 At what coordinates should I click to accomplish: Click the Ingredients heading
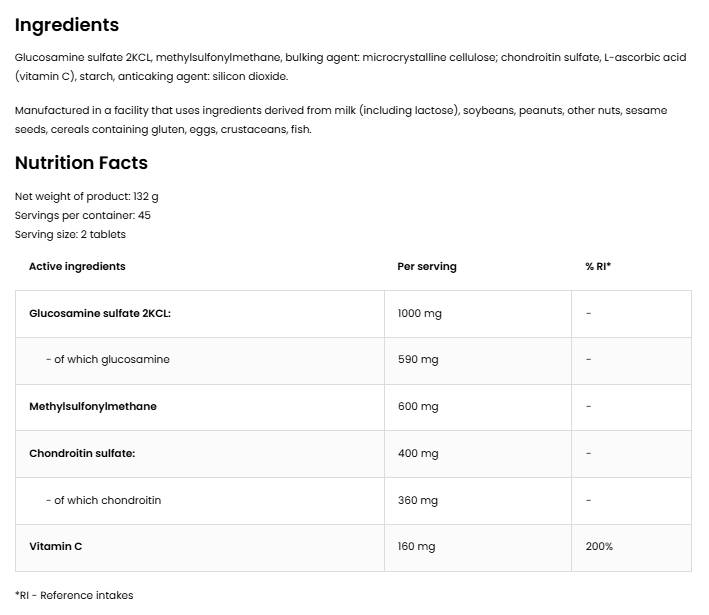click(67, 25)
